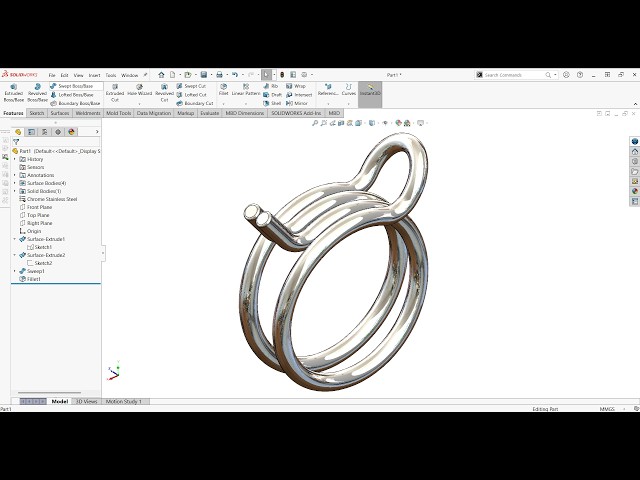Click the Zoom to Fit magnifier icon

click(315, 123)
